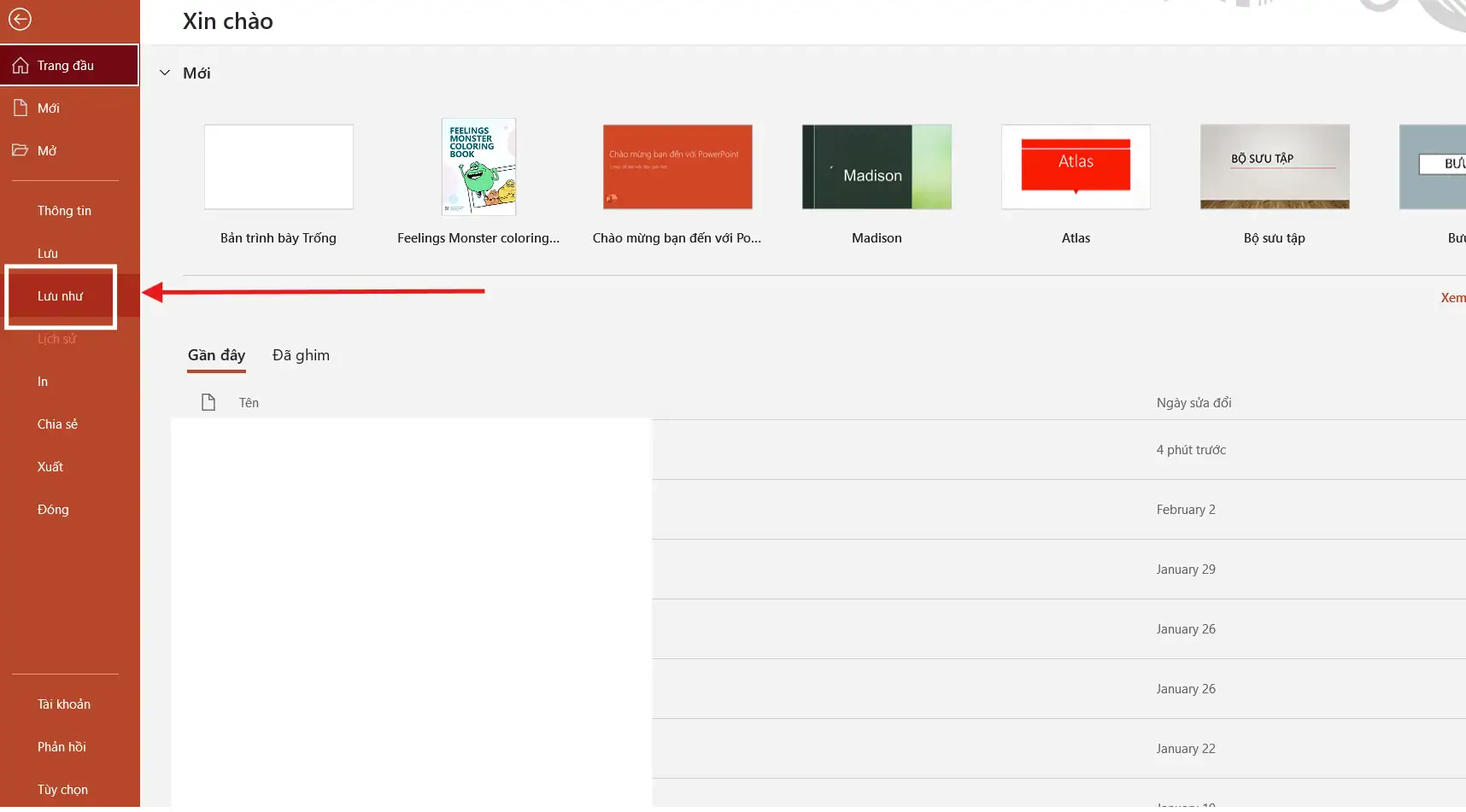Click the Mở open folder icon
The height and width of the screenshot is (812, 1466).
click(x=21, y=151)
